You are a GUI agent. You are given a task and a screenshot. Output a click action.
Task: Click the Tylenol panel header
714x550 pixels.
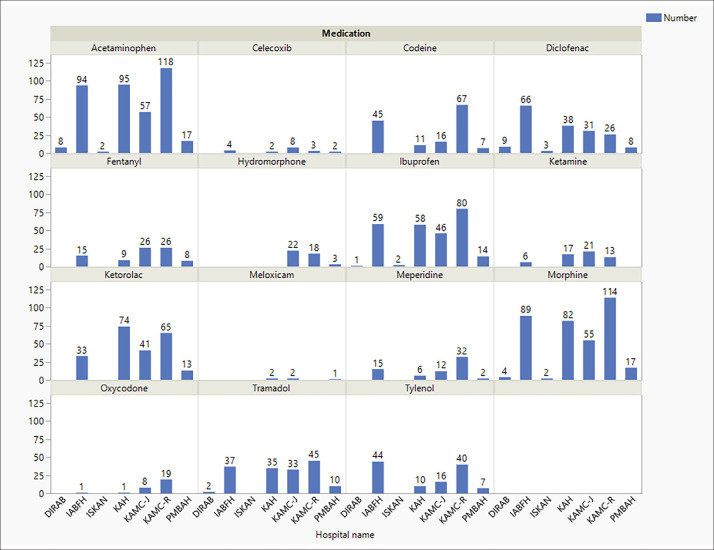point(420,388)
